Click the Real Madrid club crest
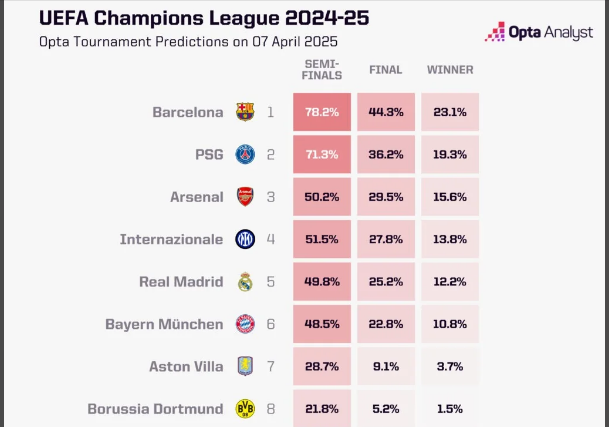609x427 pixels. (x=245, y=282)
